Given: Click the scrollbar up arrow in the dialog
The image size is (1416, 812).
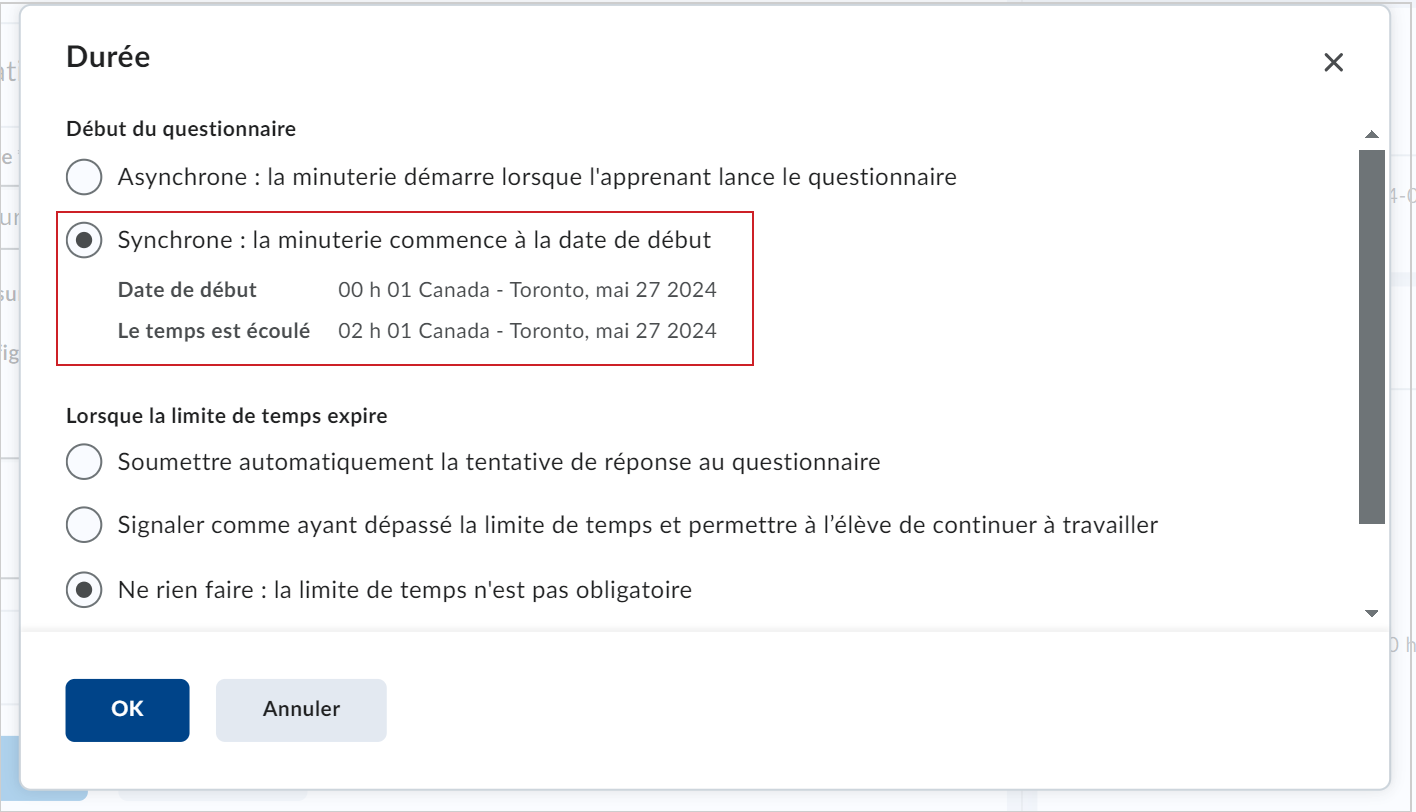Looking at the screenshot, I should coord(1372,135).
